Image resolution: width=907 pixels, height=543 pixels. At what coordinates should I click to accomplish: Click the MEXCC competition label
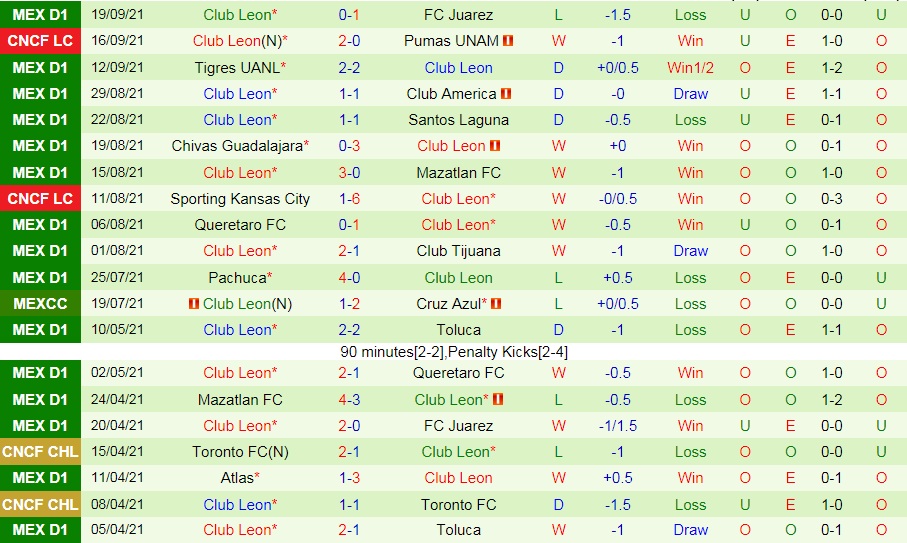(40, 303)
